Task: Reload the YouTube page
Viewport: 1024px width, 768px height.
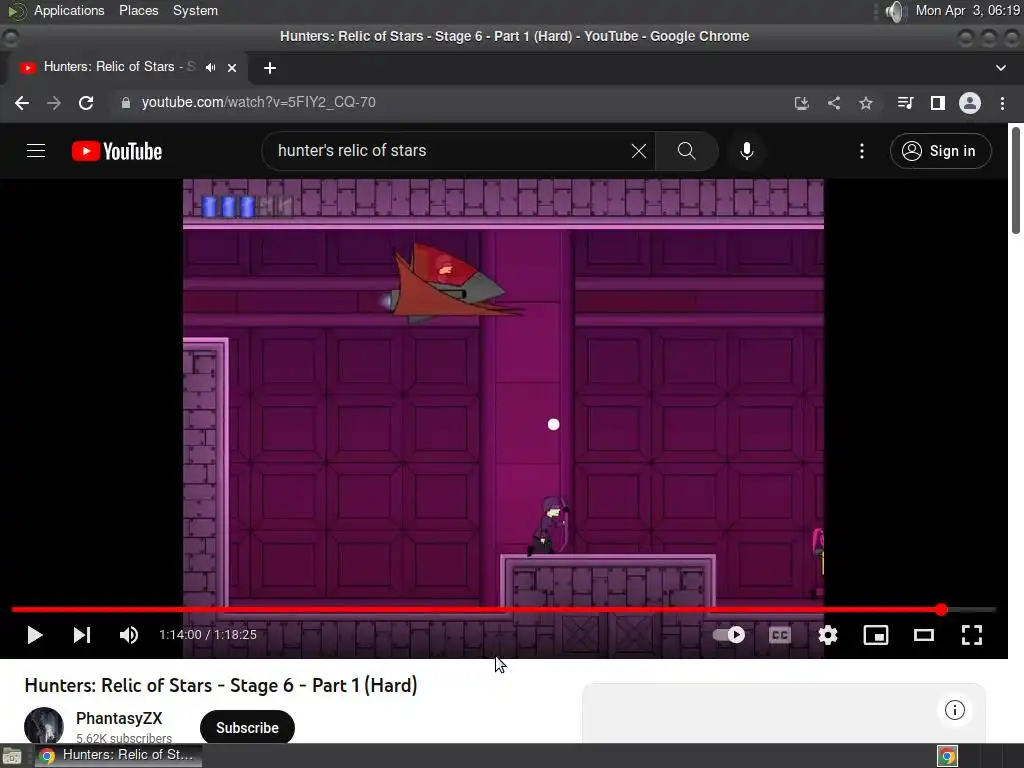Action: [86, 103]
